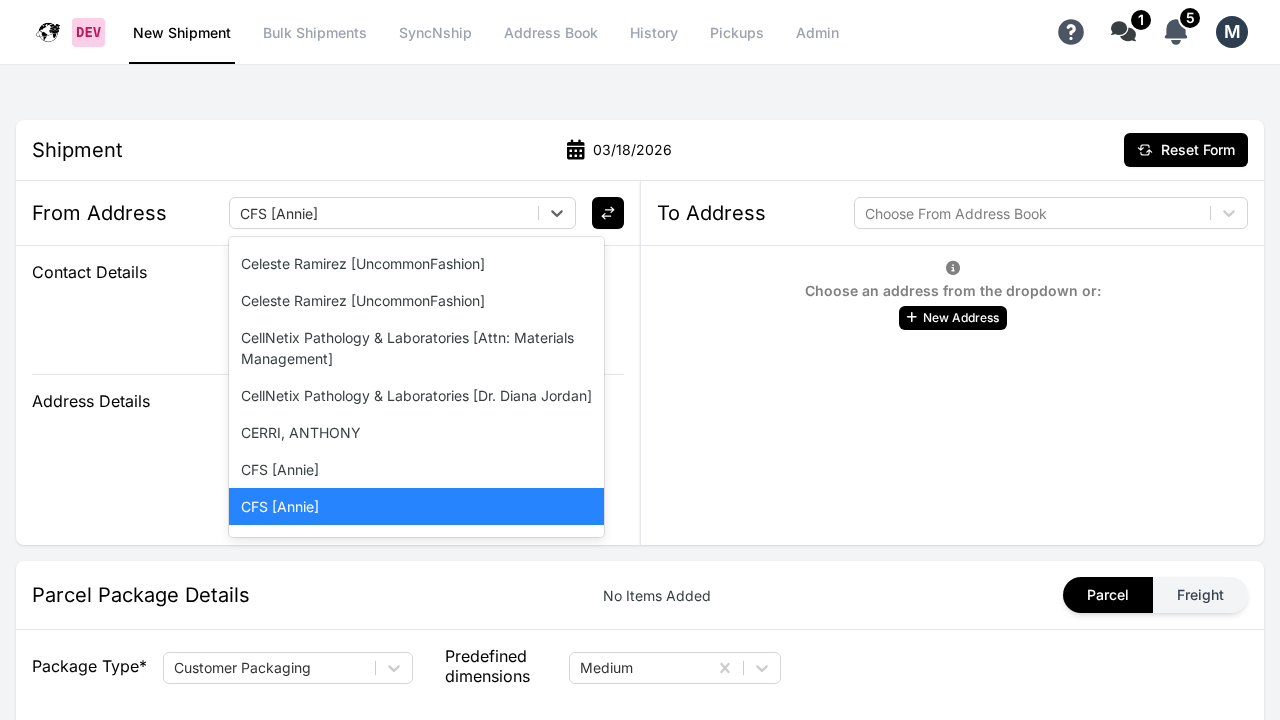Open the Choose From Address Book dropdown

[x=1050, y=213]
